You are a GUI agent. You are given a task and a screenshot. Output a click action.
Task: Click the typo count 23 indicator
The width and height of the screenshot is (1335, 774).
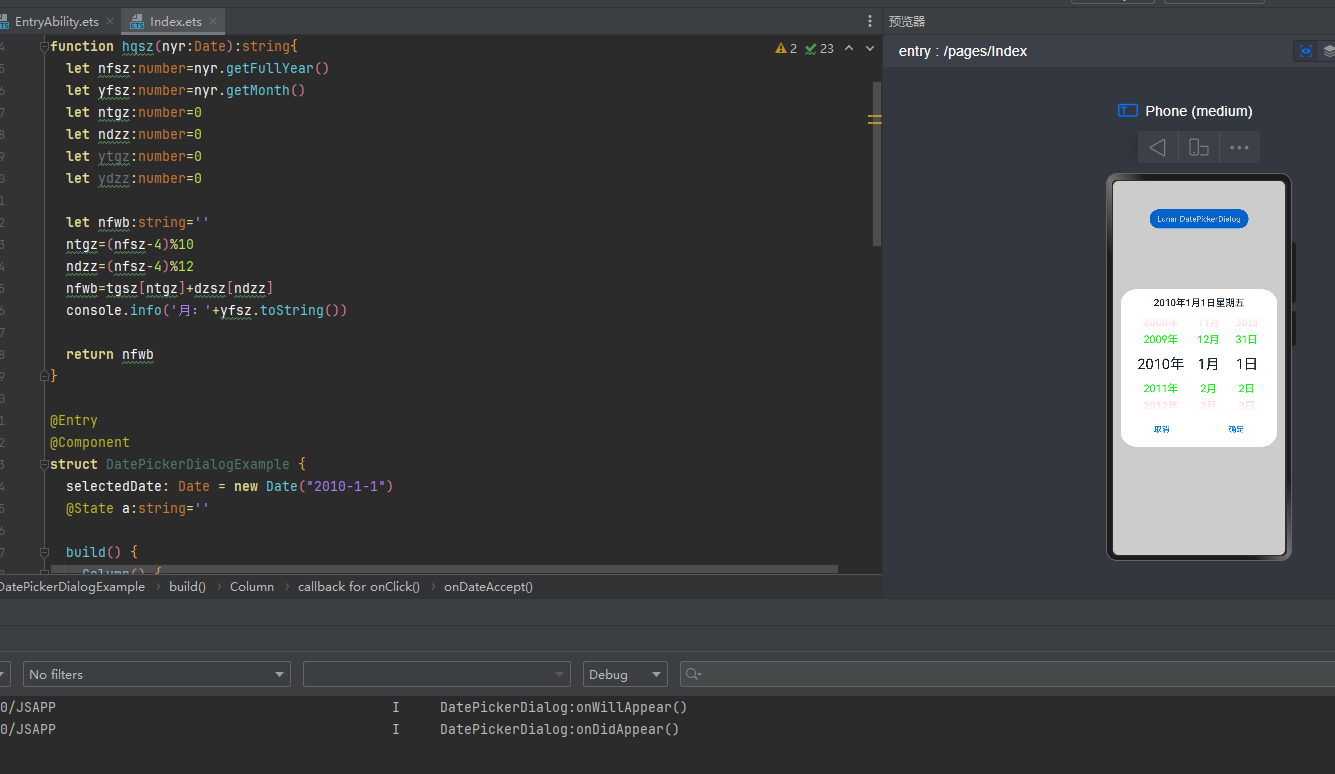pos(819,48)
